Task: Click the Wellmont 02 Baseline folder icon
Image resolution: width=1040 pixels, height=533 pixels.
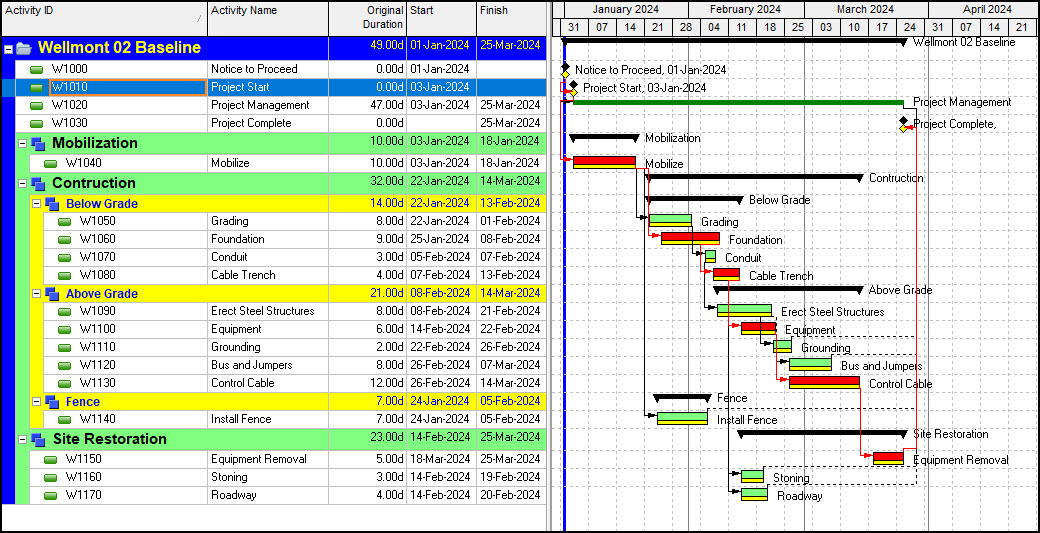Action: 23,48
